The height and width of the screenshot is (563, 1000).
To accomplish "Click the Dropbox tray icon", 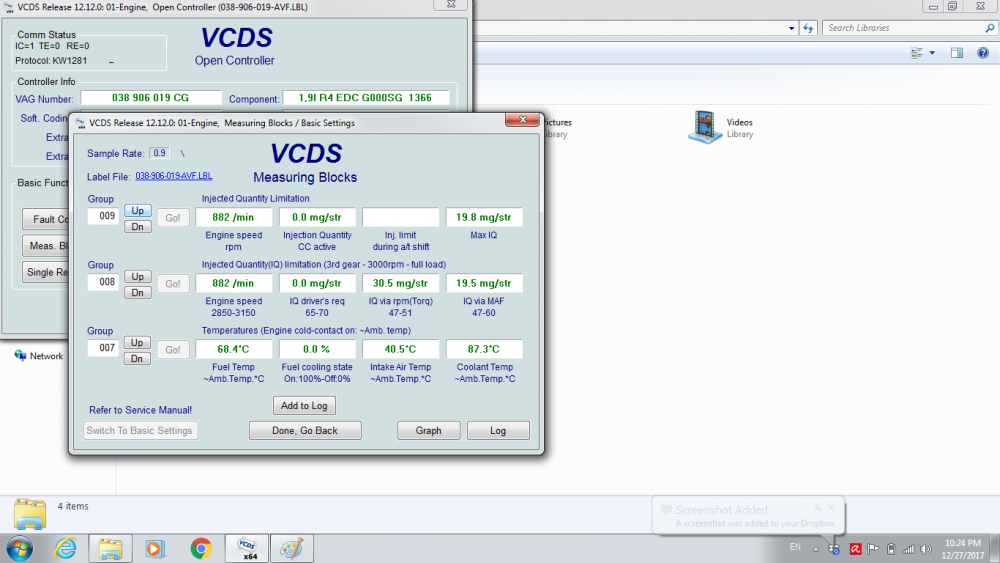I will 834,548.
